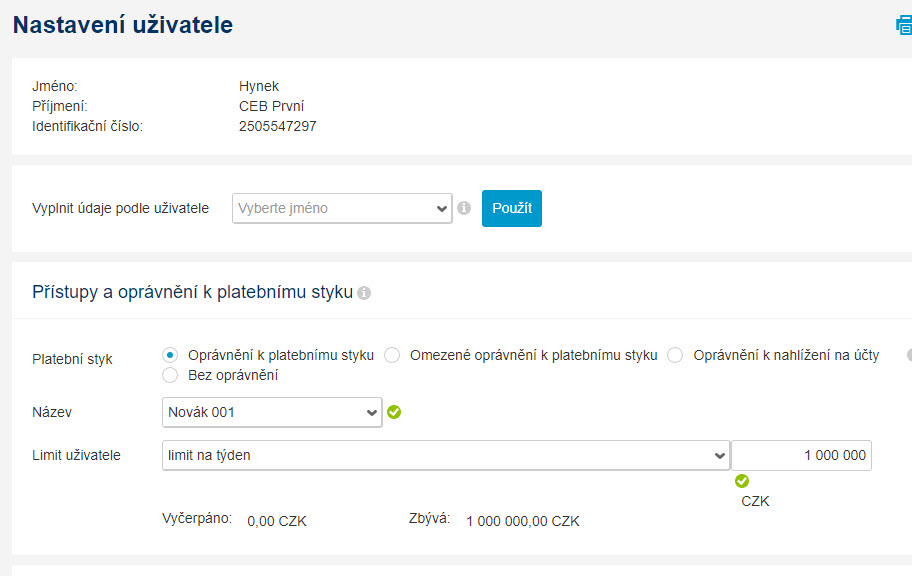
Task: Click the Zbývá remaining amount value
Action: tap(523, 521)
